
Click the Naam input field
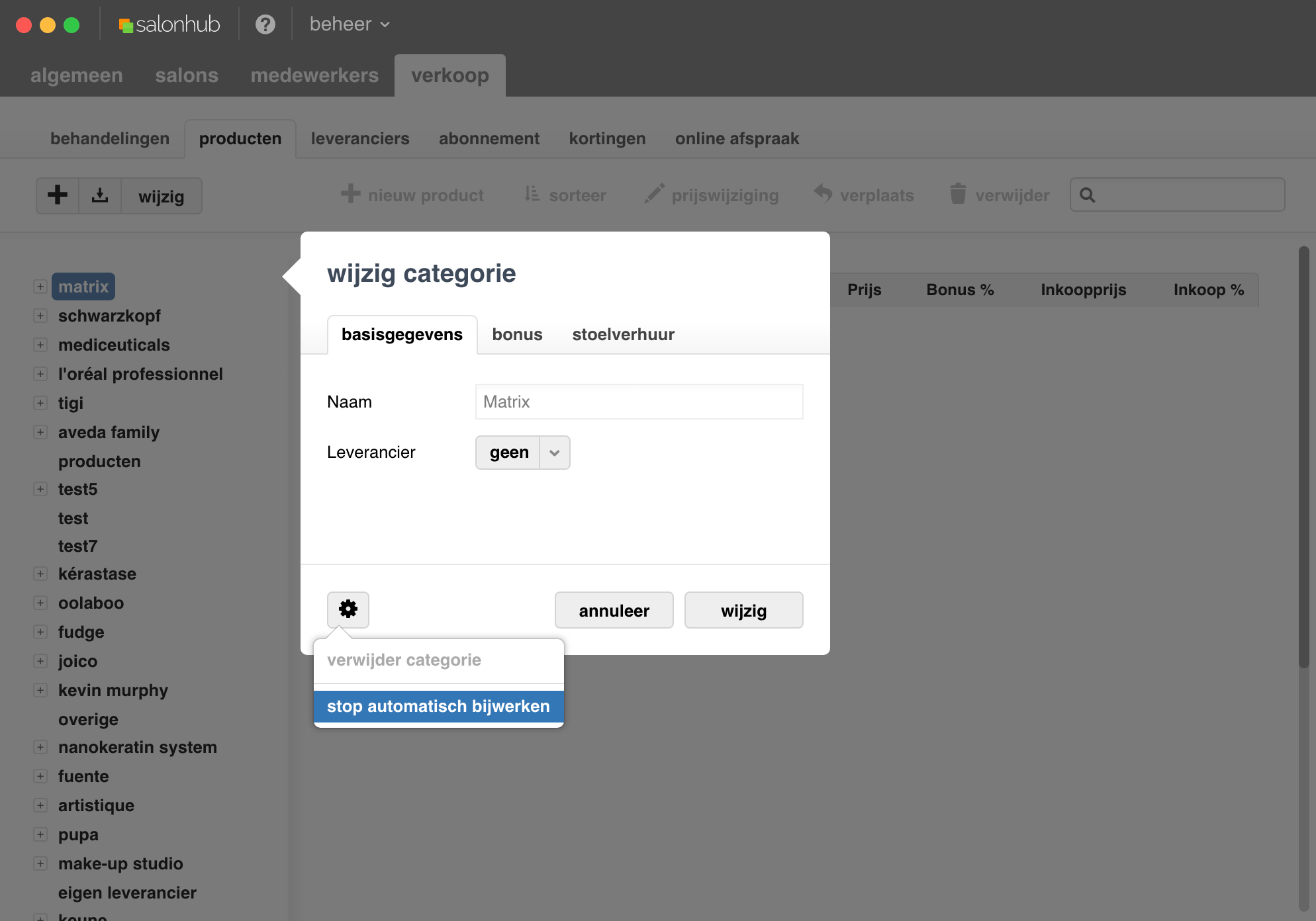[x=639, y=402]
